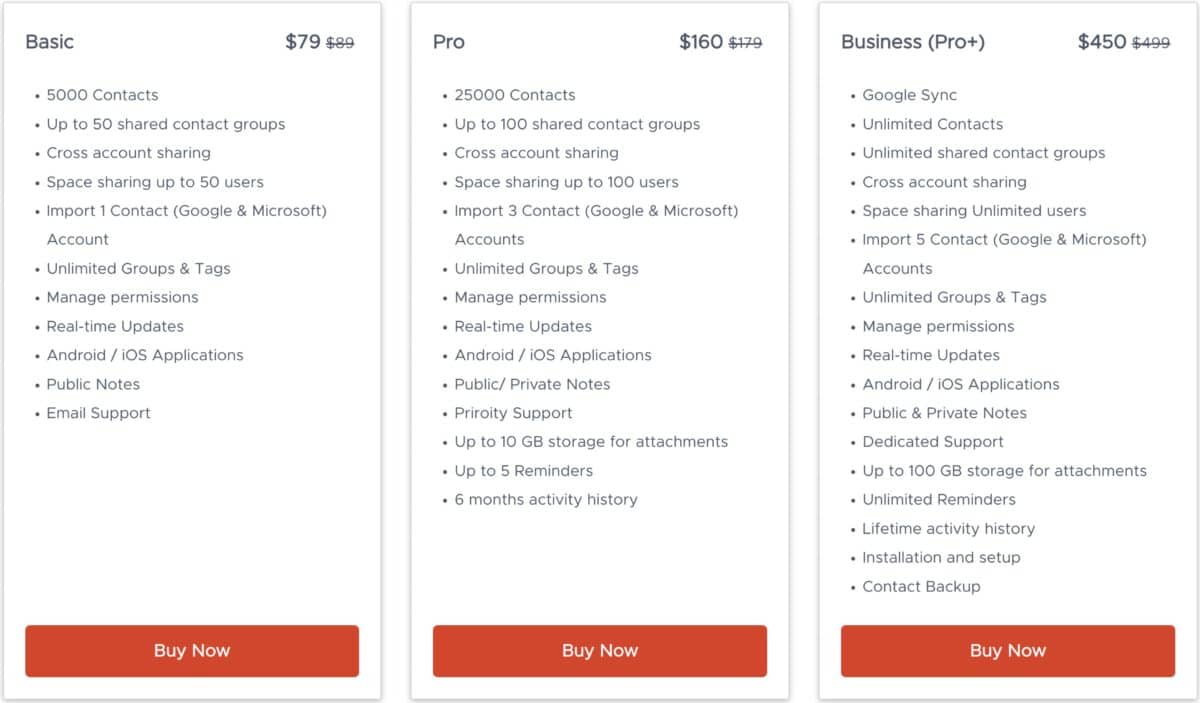Click the $450 Business price
The image size is (1200, 703).
(x=1102, y=42)
